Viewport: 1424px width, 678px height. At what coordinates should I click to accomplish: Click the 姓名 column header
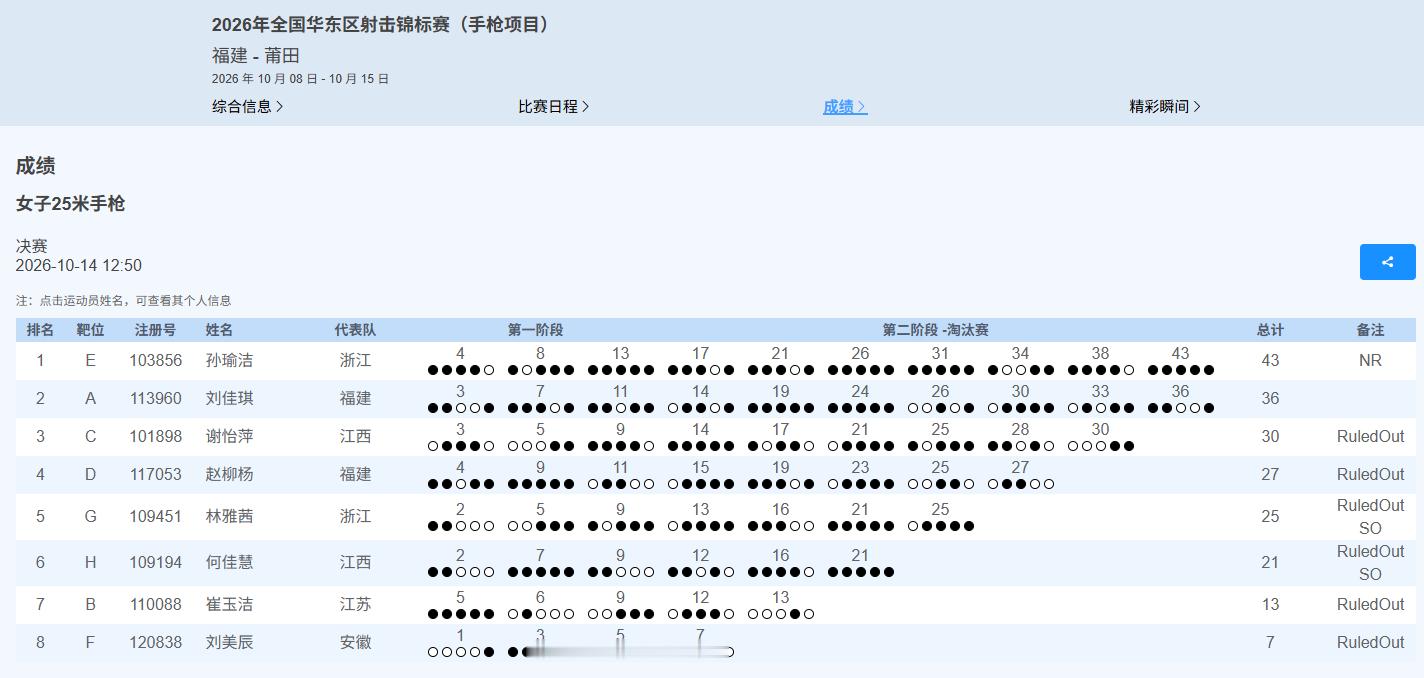pyautogui.click(x=219, y=330)
